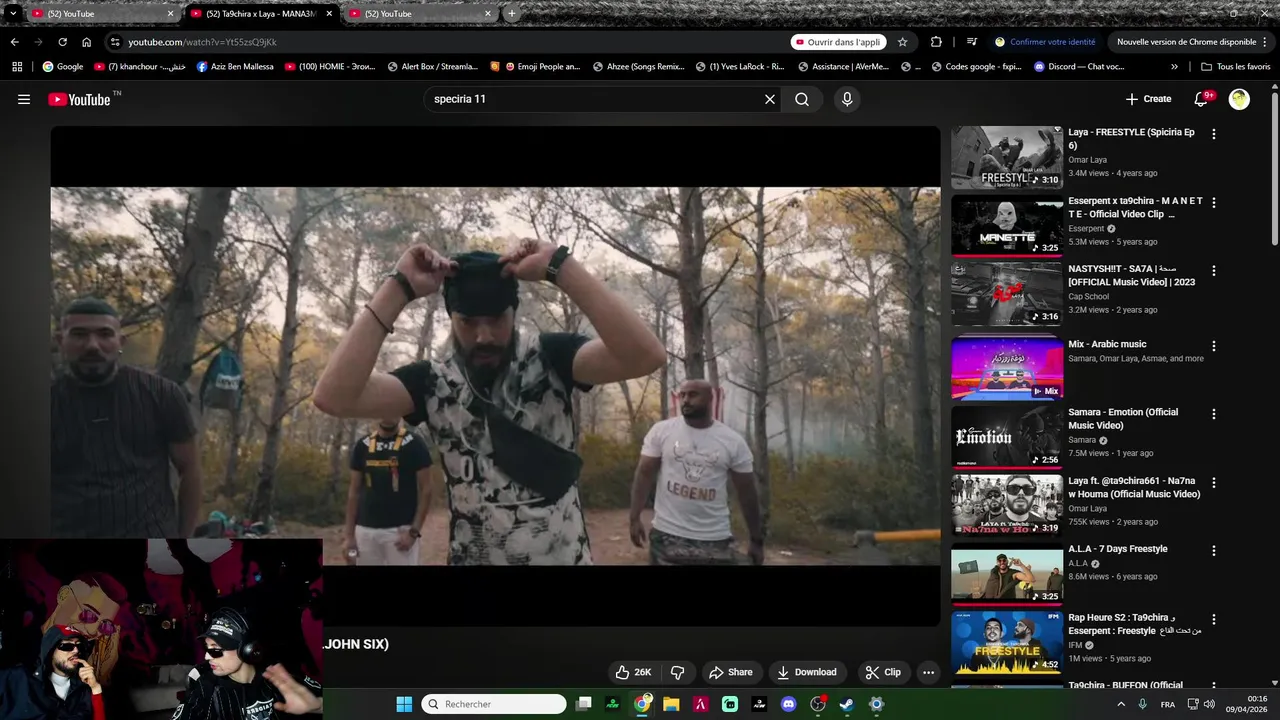Open the Chrome apps grid in bookmarks bar

17,67
